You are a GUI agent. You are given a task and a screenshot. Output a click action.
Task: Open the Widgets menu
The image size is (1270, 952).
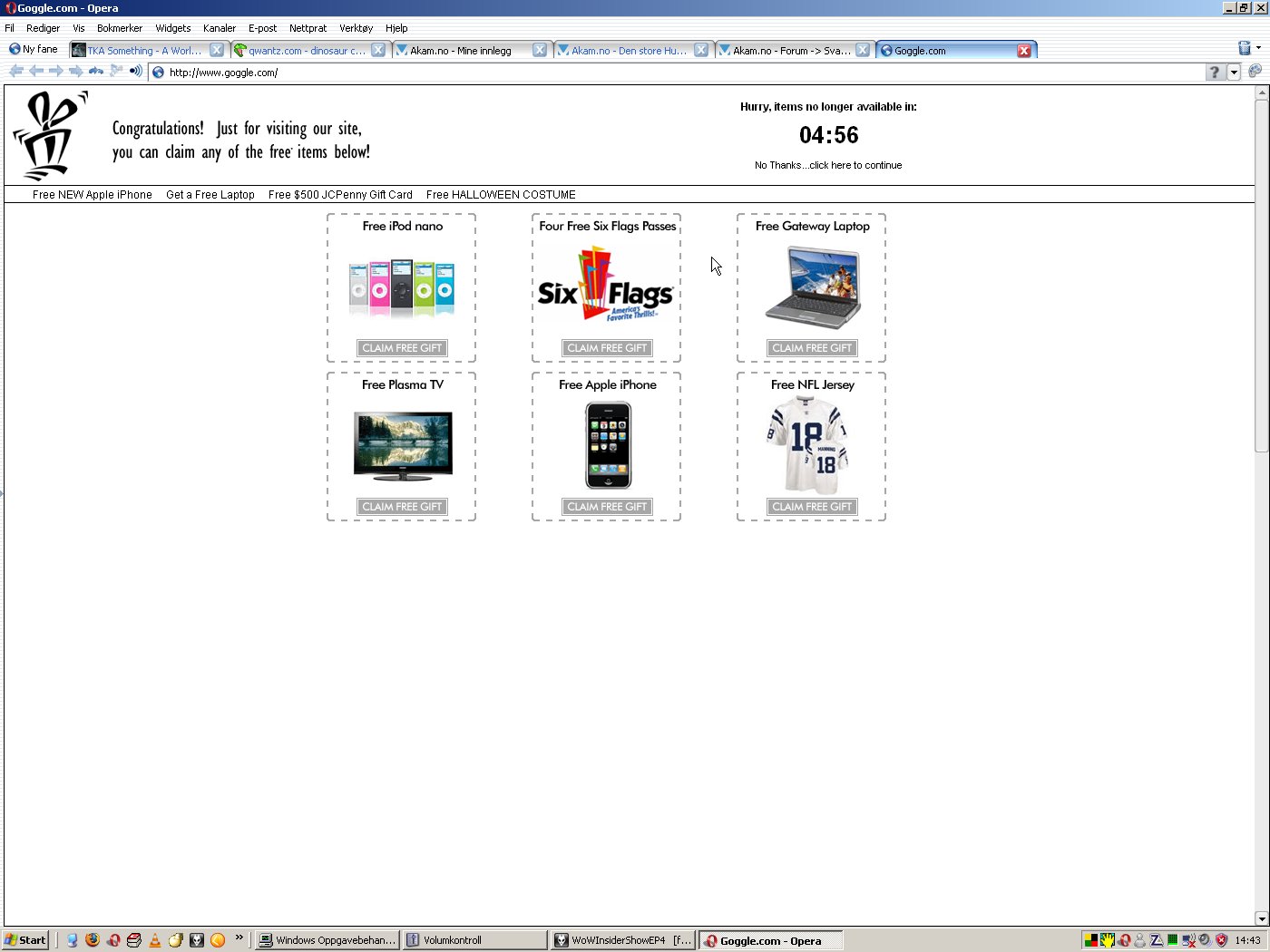[173, 28]
